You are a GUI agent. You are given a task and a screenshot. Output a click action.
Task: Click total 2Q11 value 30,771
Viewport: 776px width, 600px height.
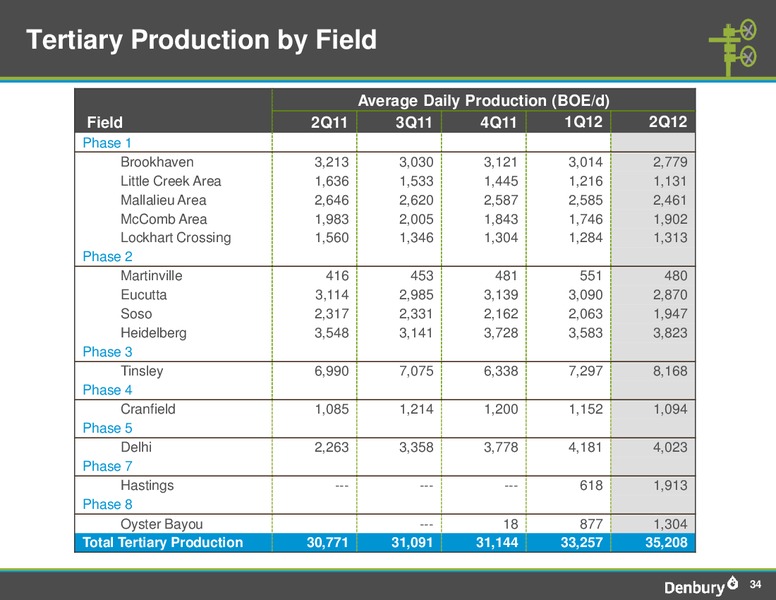click(x=328, y=543)
